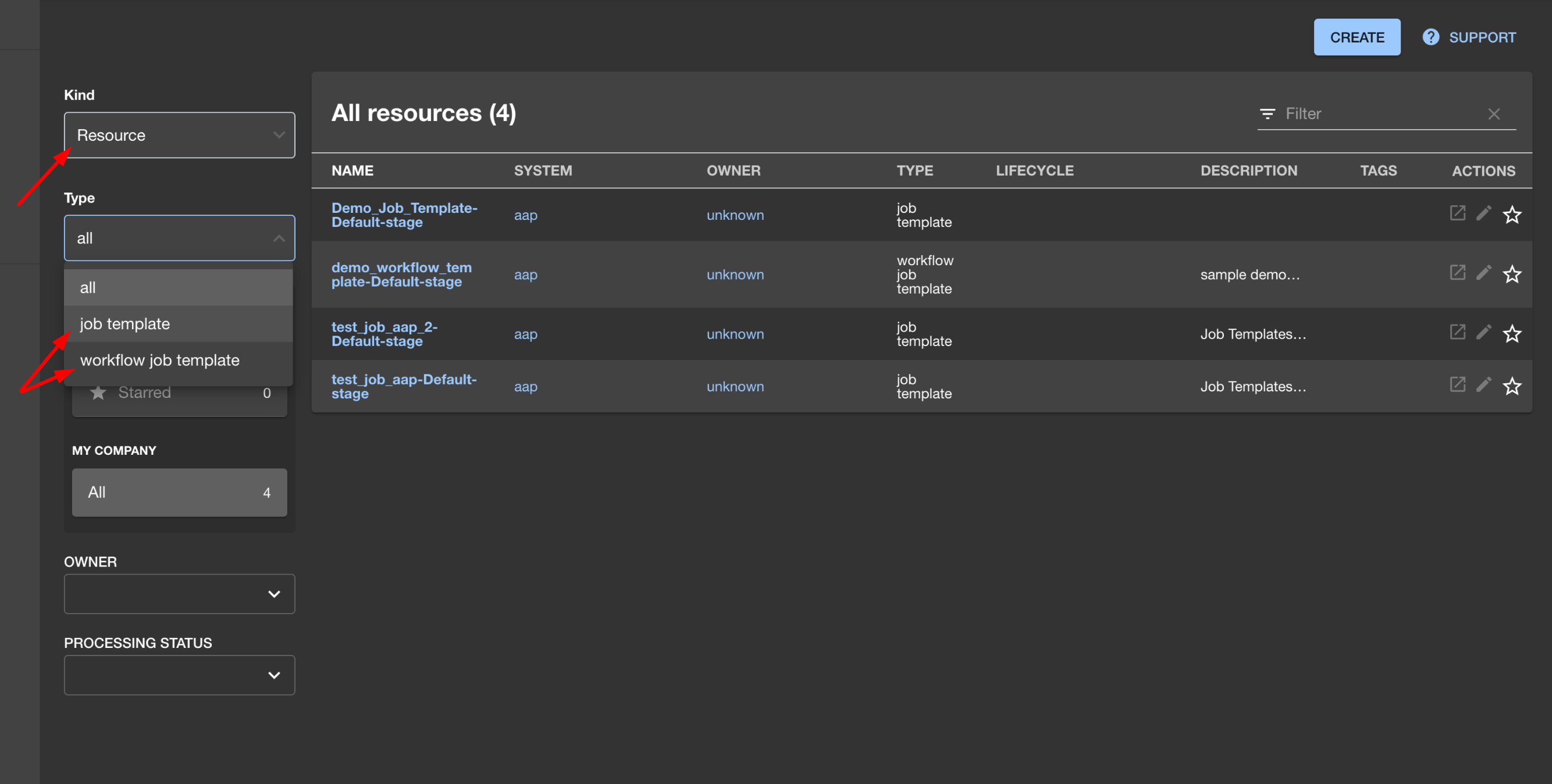Sort by the DESCRIPTION column header
Screen dimensions: 1552x784
(x=1248, y=170)
